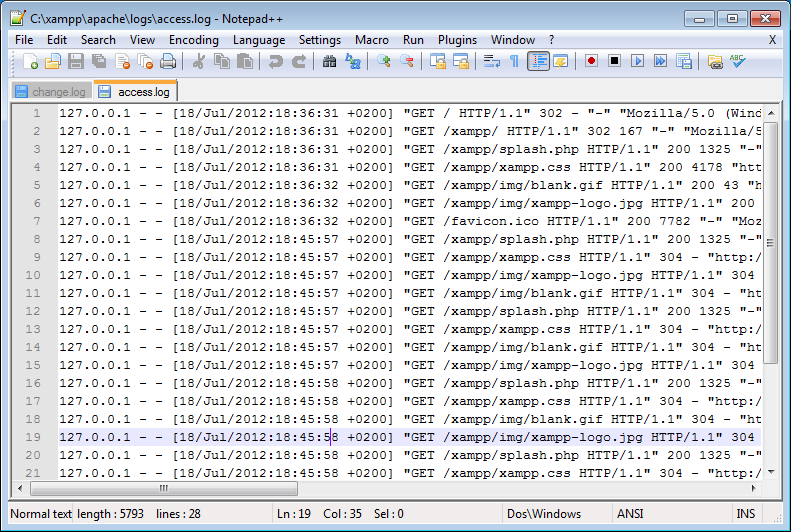Open the Macro menu
Image resolution: width=791 pixels, height=532 pixels.
tap(372, 40)
